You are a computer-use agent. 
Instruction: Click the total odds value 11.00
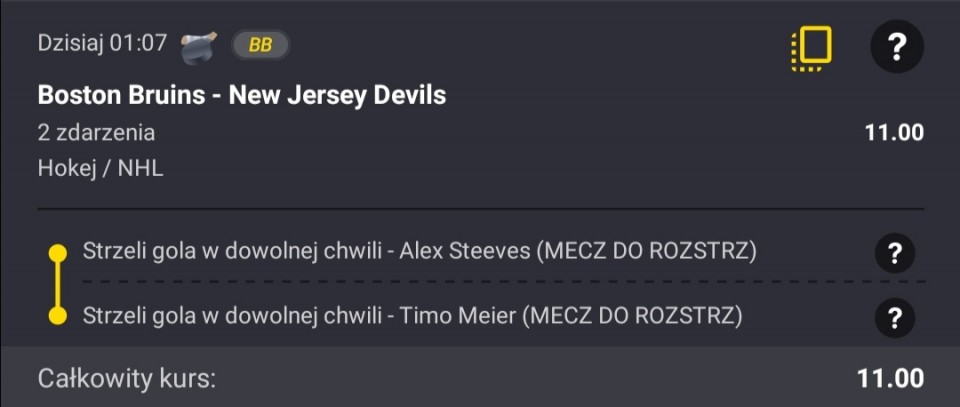tap(890, 378)
